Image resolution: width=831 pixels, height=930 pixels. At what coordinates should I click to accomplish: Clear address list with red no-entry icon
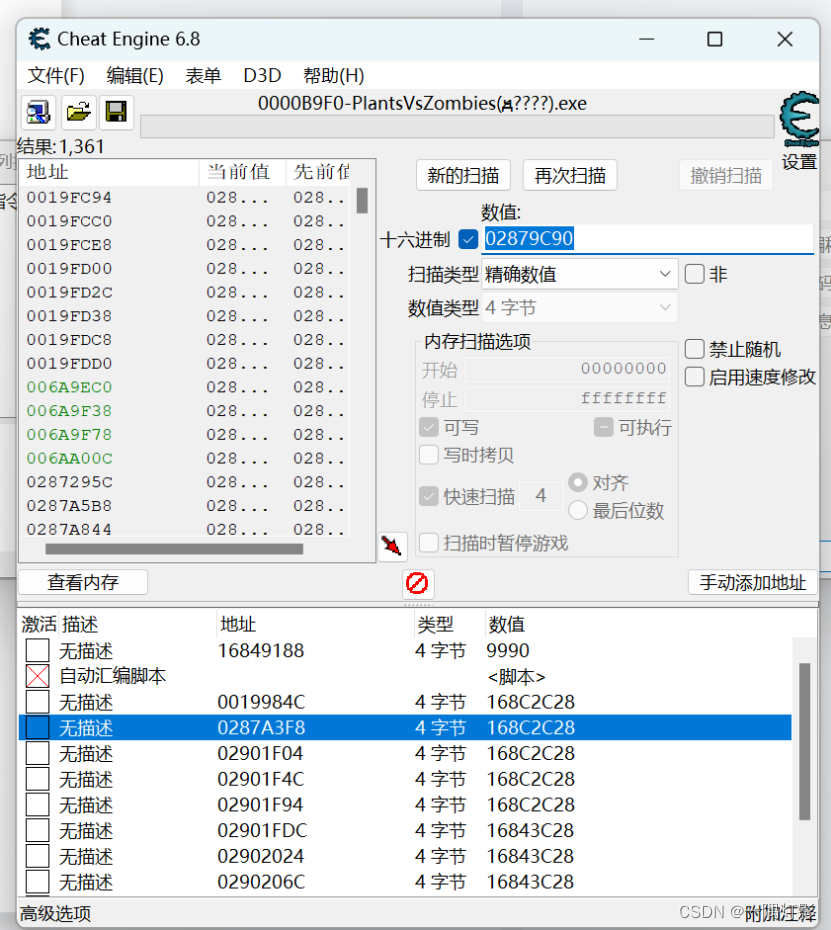pos(417,583)
